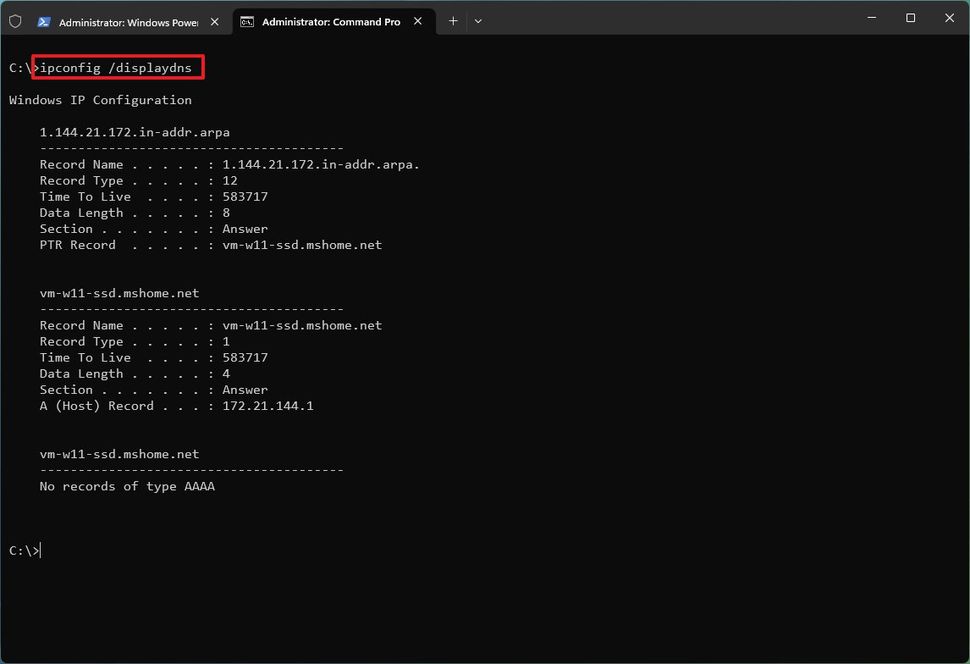Click the shield icon in the title bar
The width and height of the screenshot is (970, 664).
pyautogui.click(x=15, y=18)
